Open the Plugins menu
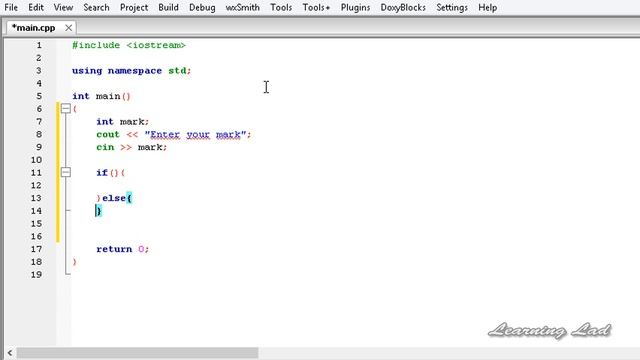Image resolution: width=640 pixels, height=360 pixels. 355,7
